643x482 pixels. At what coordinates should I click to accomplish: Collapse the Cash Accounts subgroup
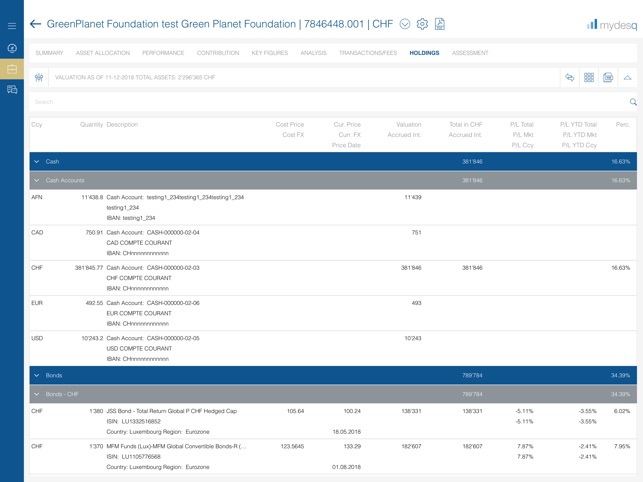37,180
